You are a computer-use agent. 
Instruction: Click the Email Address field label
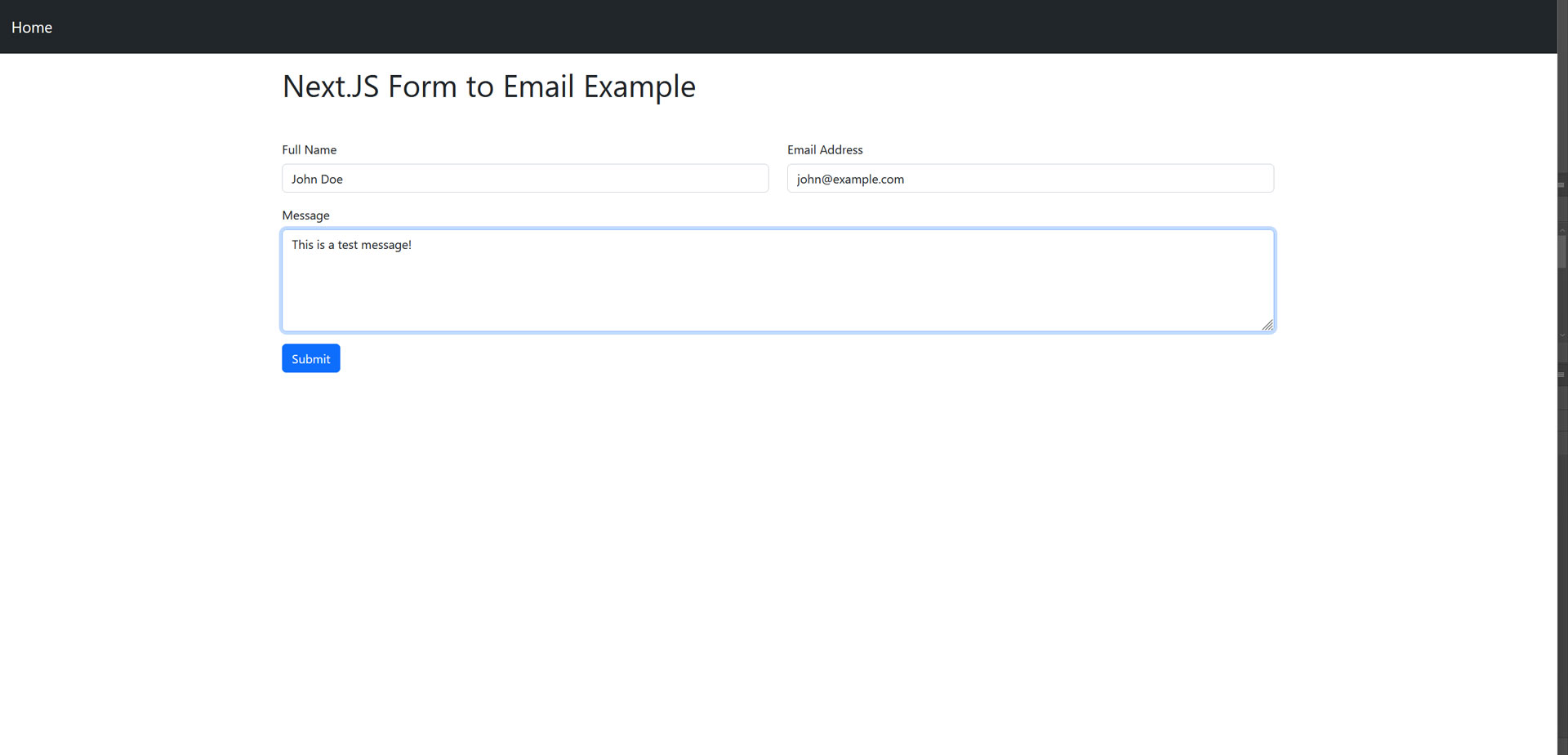(x=824, y=149)
